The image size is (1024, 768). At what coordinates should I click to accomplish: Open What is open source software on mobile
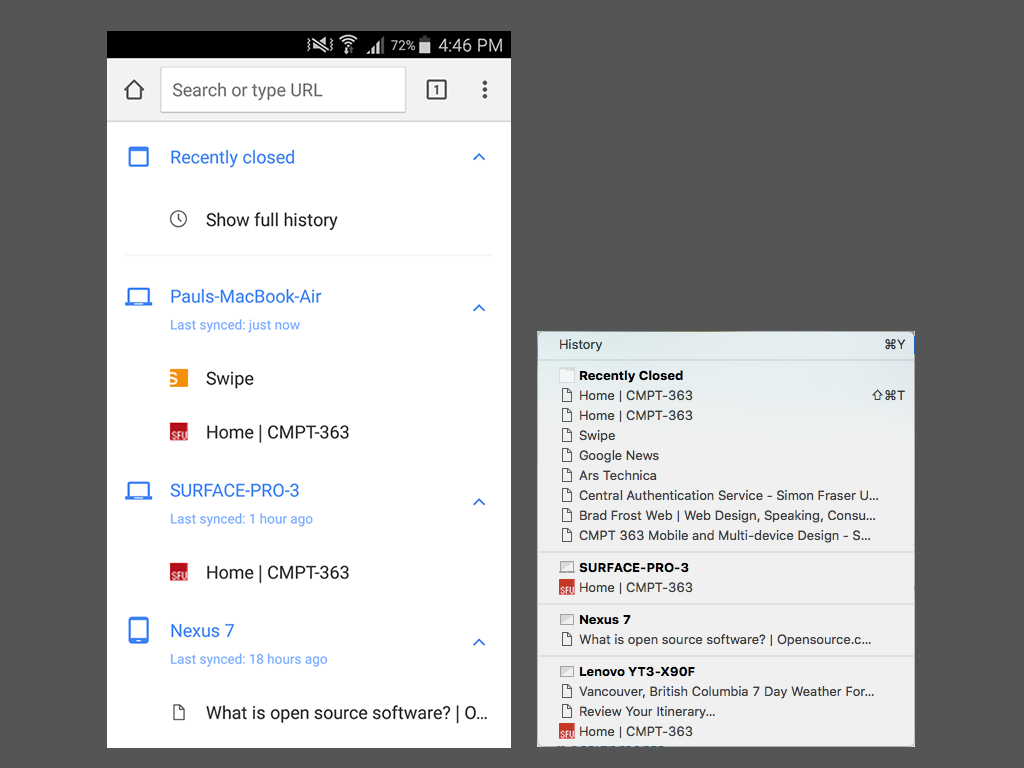[x=347, y=713]
